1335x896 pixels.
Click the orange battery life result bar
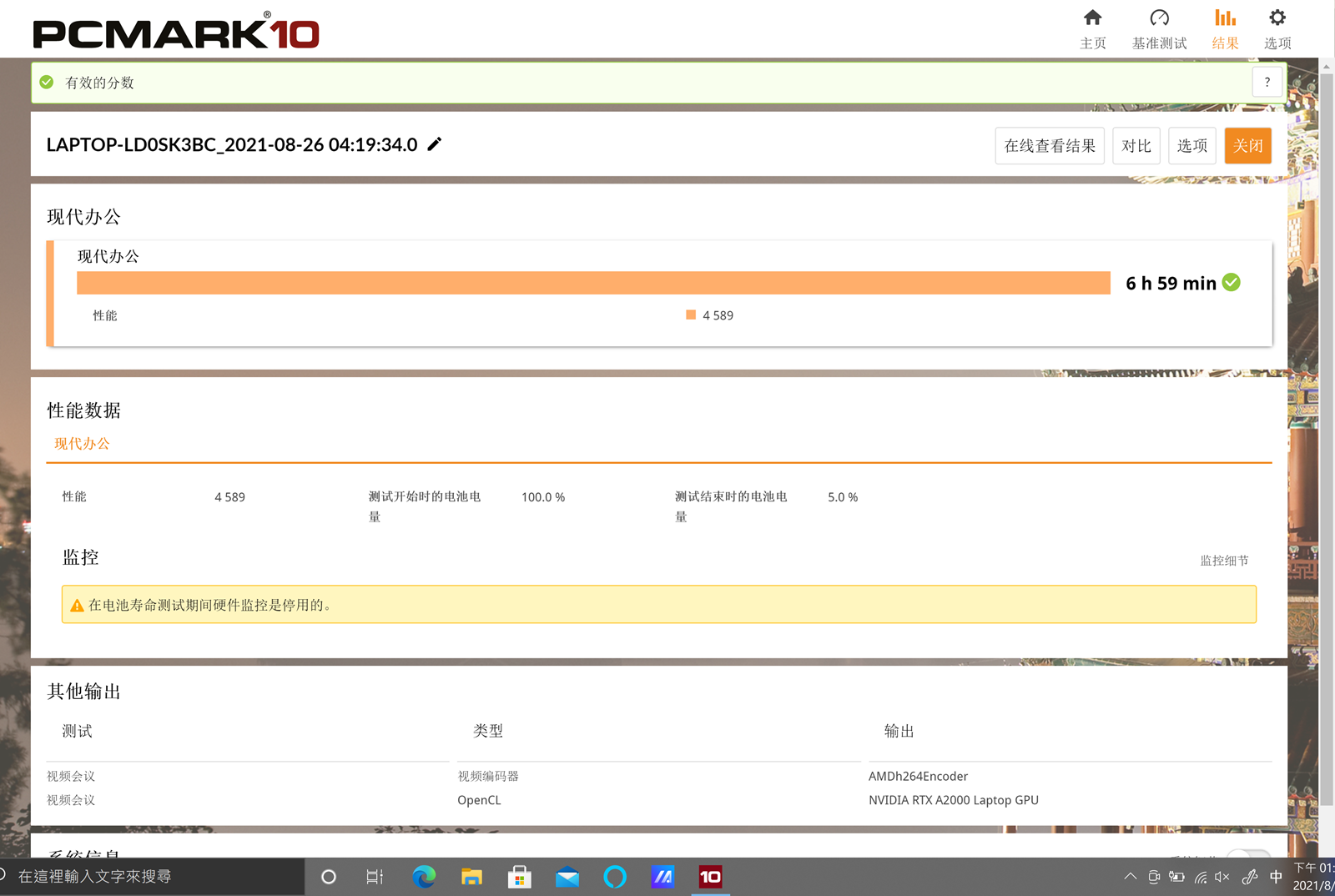coord(592,283)
